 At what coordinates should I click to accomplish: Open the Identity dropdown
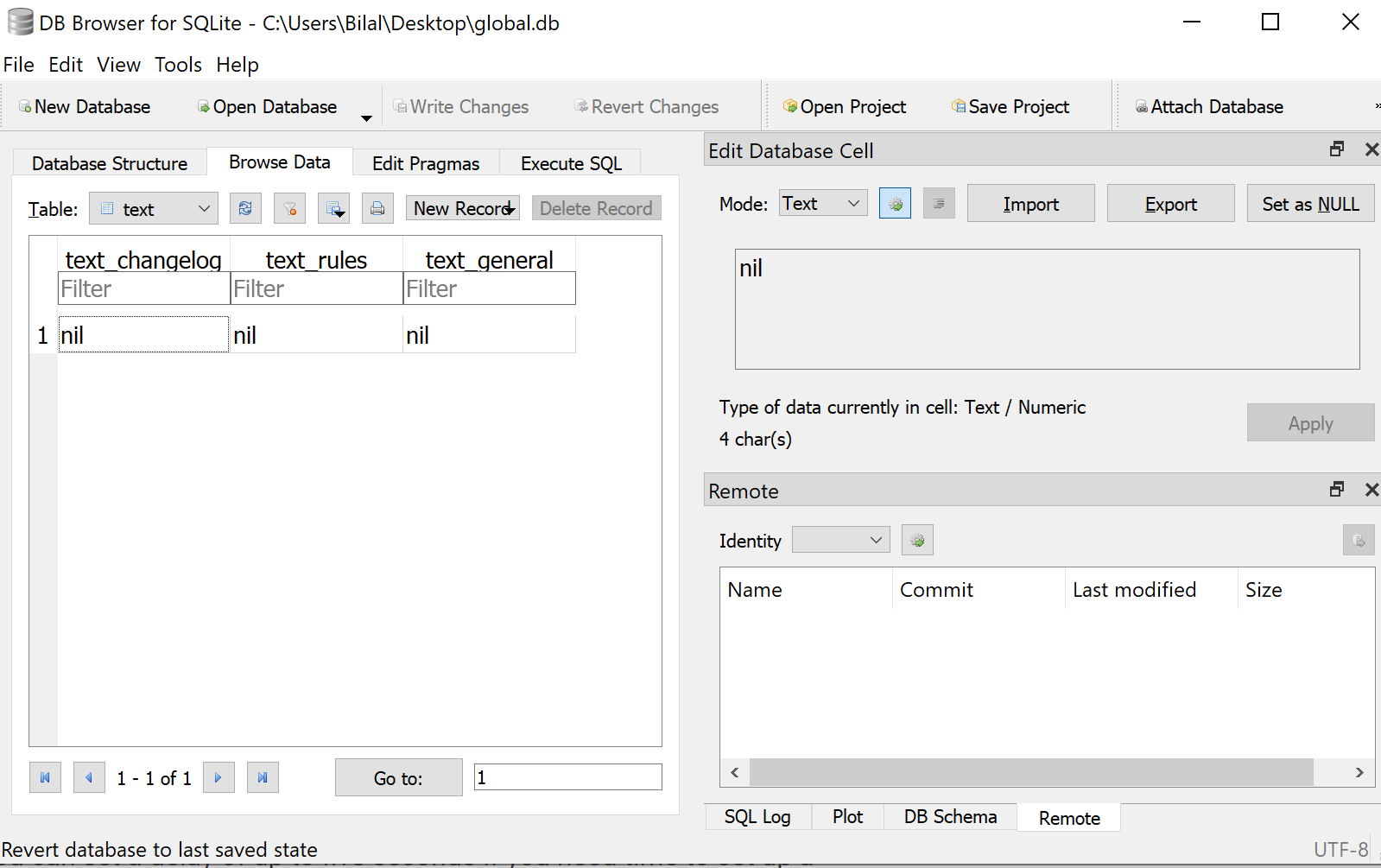tap(840, 540)
